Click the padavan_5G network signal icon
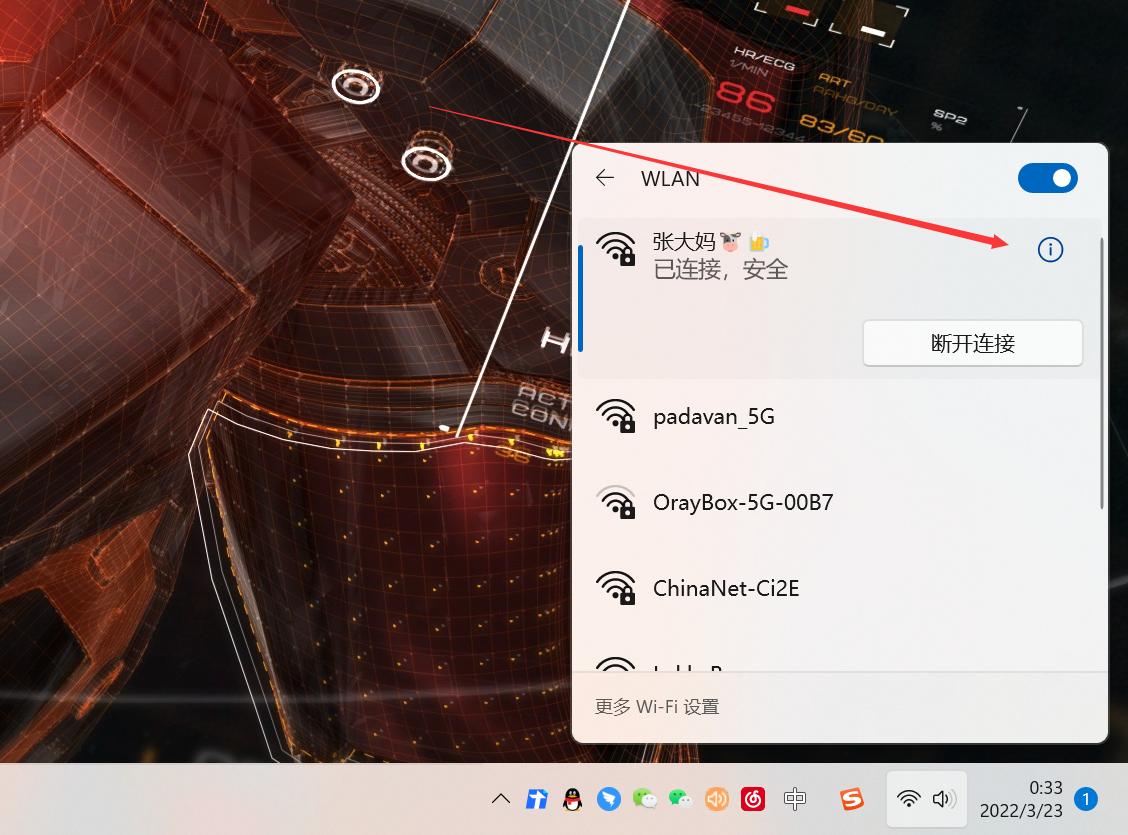The height and width of the screenshot is (835, 1128). pos(617,415)
